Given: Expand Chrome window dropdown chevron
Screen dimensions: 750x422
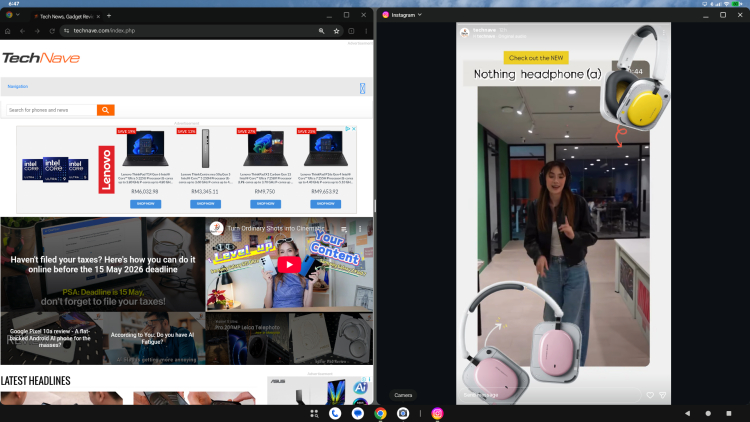Looking at the screenshot, I should [18, 15].
